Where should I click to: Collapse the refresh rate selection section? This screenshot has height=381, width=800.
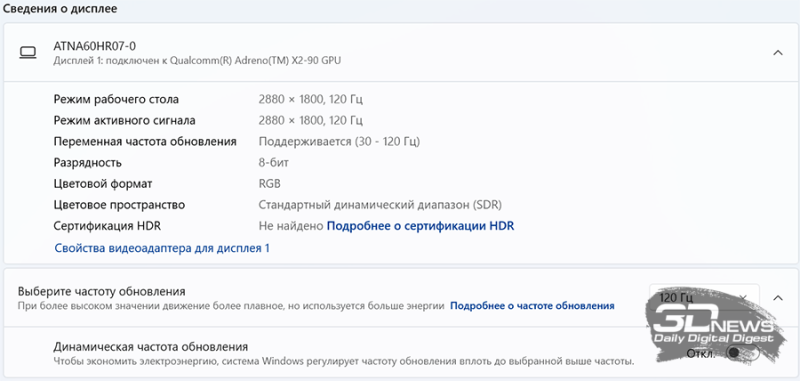(x=778, y=298)
